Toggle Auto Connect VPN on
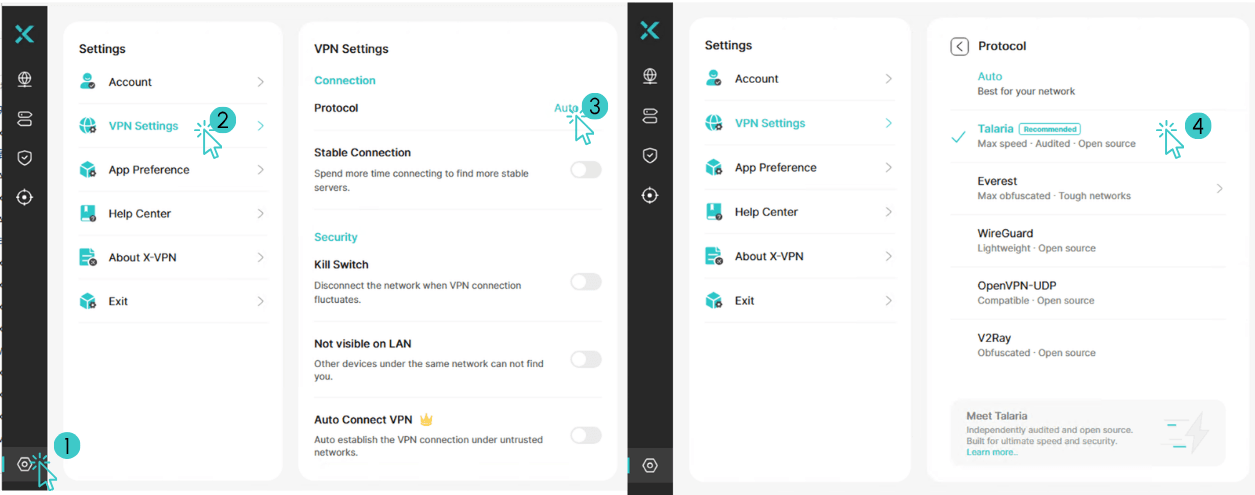1255x495 pixels. 586,435
